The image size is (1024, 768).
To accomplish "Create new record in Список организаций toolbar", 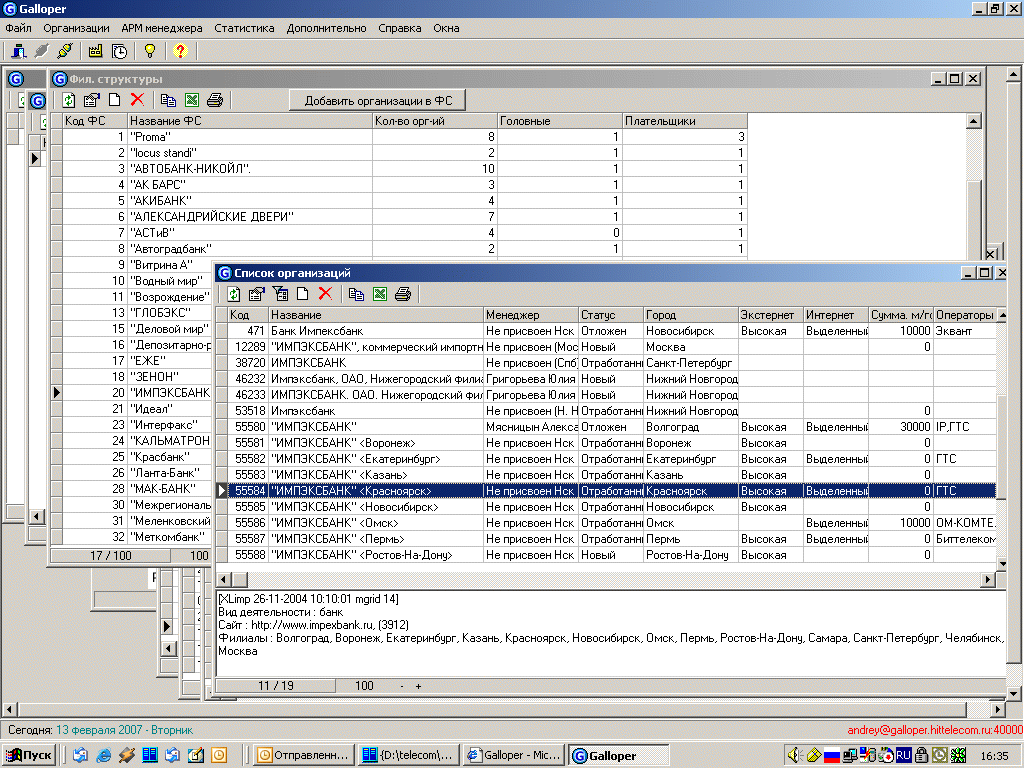I will point(302,294).
